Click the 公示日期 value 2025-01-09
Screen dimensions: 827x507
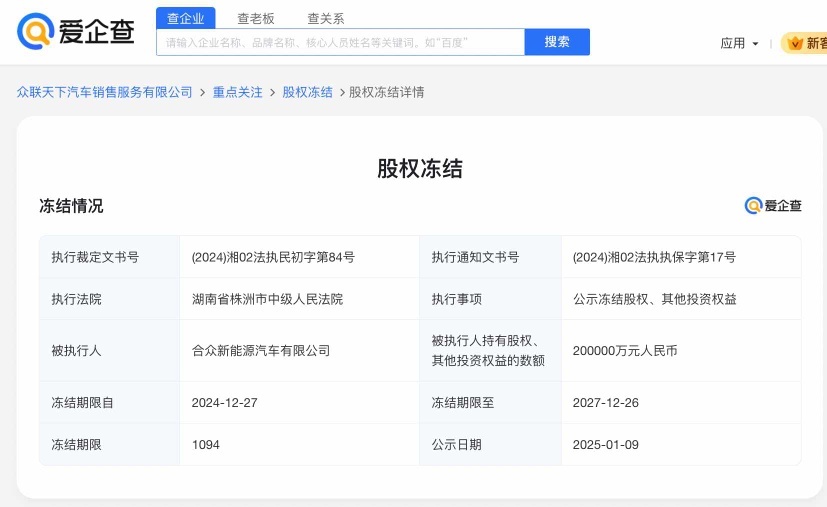(x=605, y=445)
